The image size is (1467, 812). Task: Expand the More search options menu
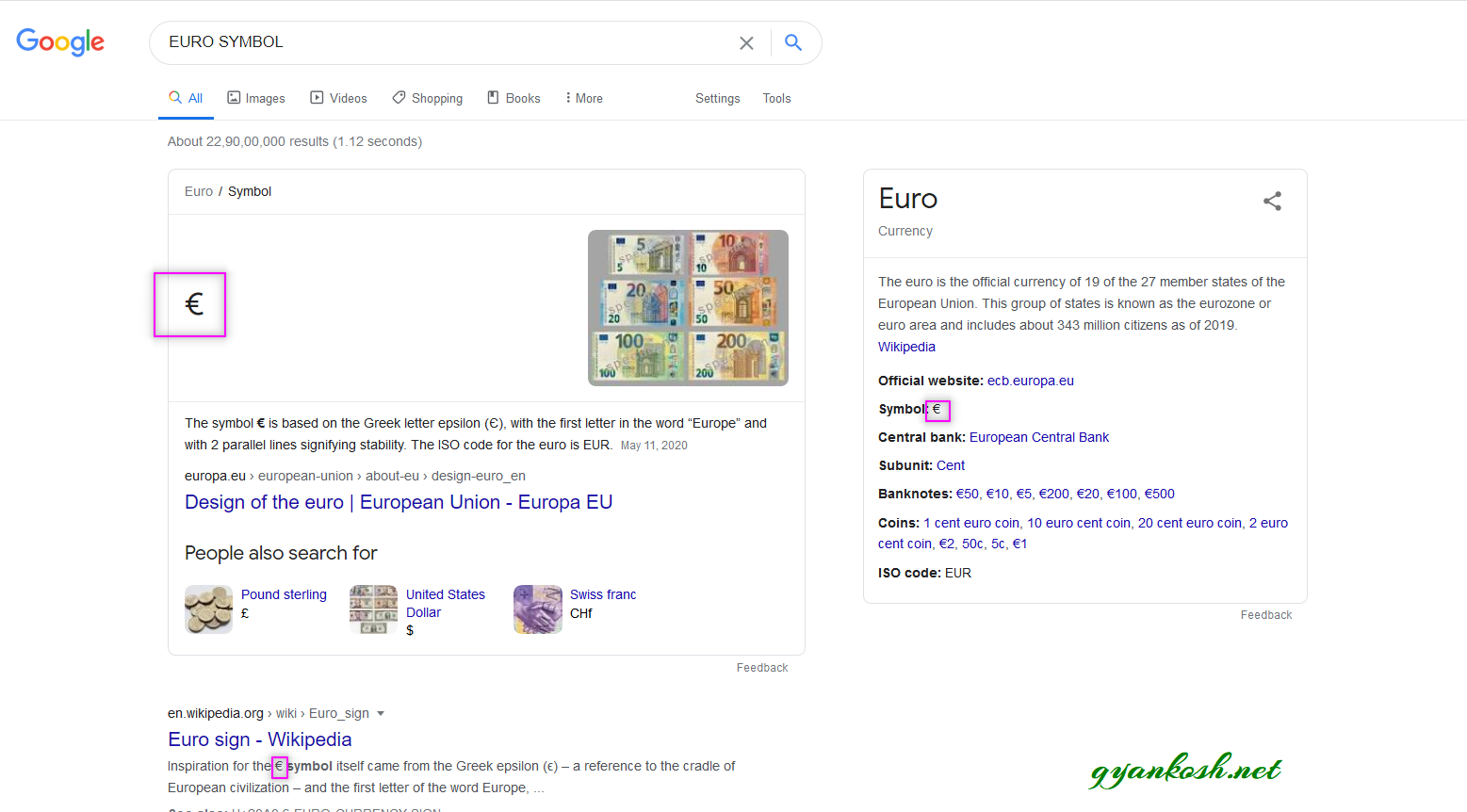click(583, 98)
